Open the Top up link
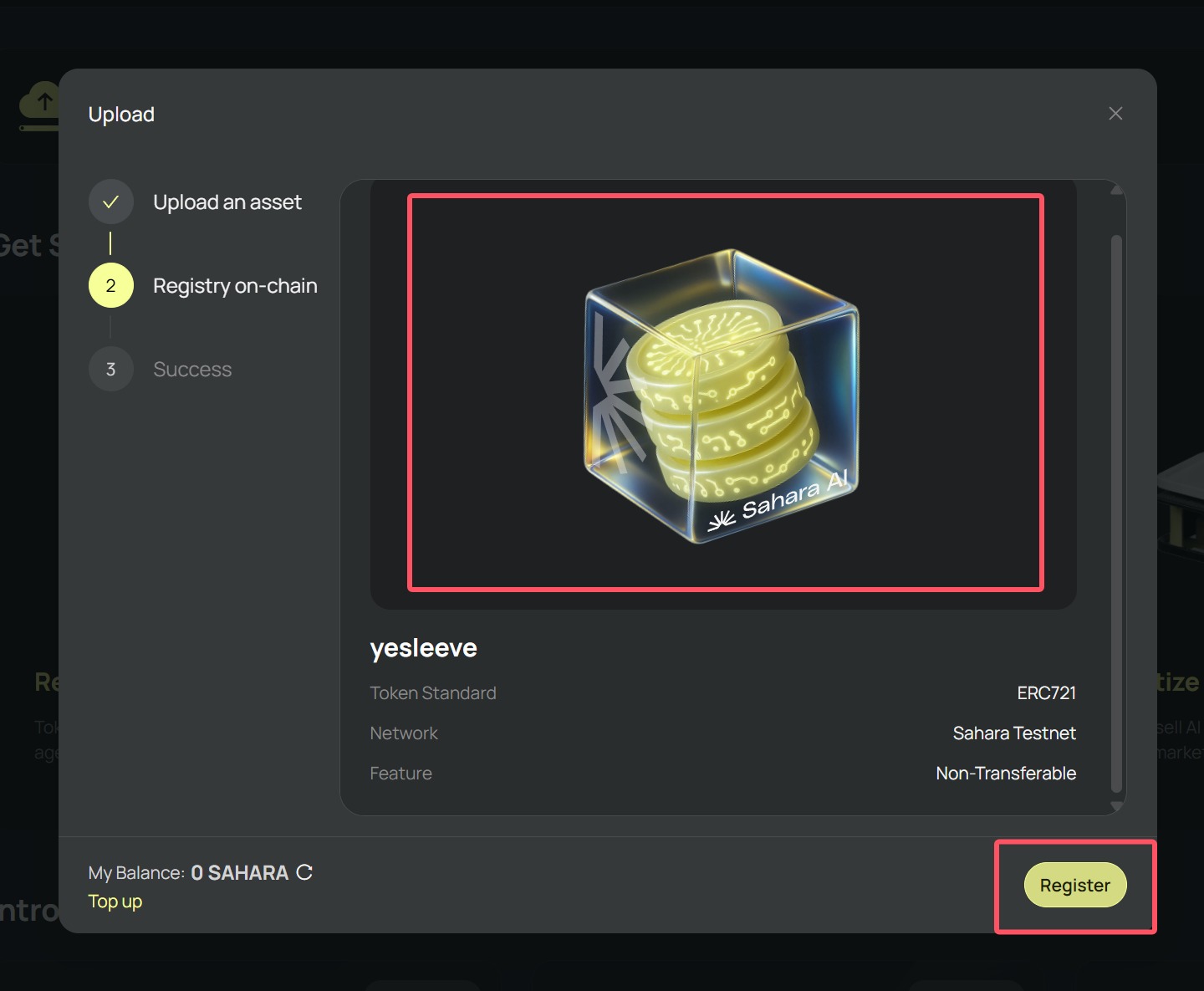Screen dimensions: 1204x991 (115, 902)
